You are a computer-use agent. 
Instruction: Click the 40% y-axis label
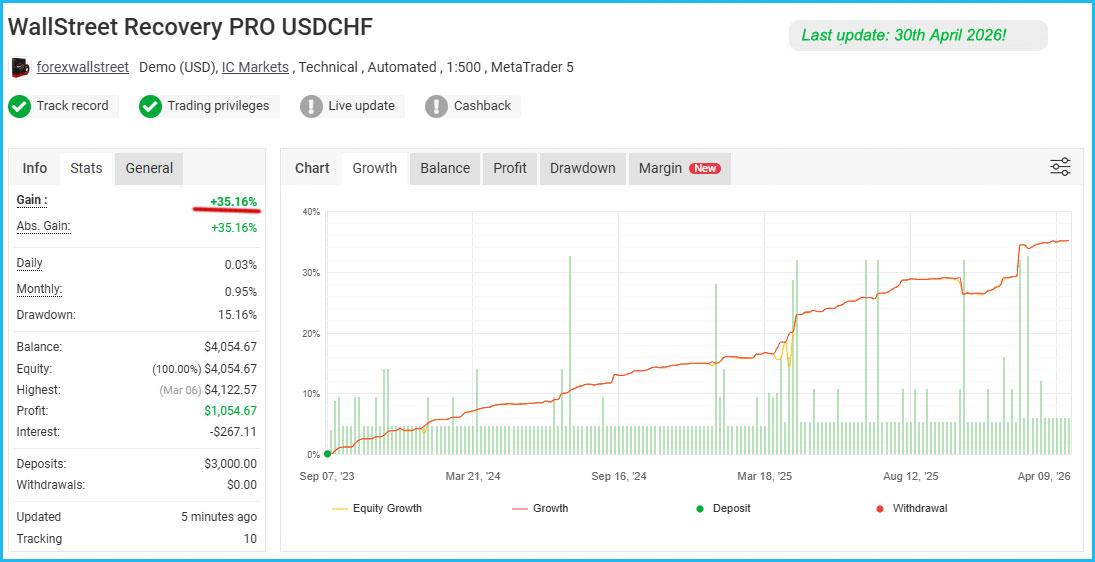(x=311, y=212)
